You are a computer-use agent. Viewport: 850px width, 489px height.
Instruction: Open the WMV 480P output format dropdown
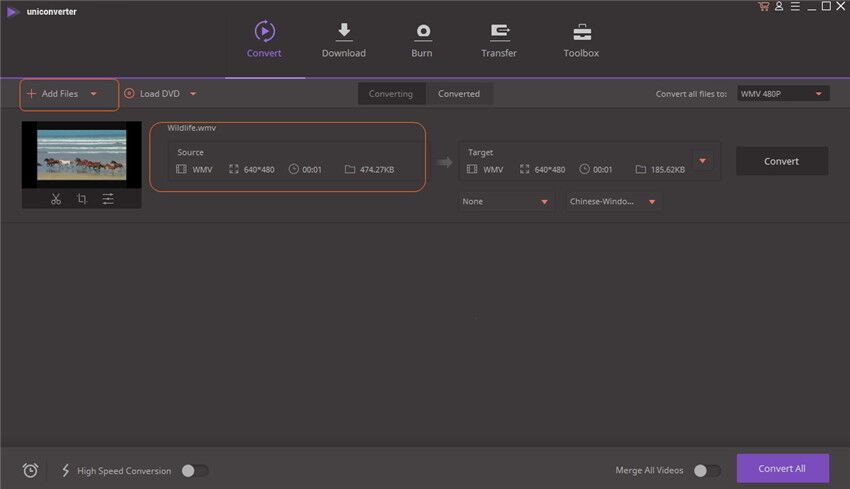[x=783, y=94]
